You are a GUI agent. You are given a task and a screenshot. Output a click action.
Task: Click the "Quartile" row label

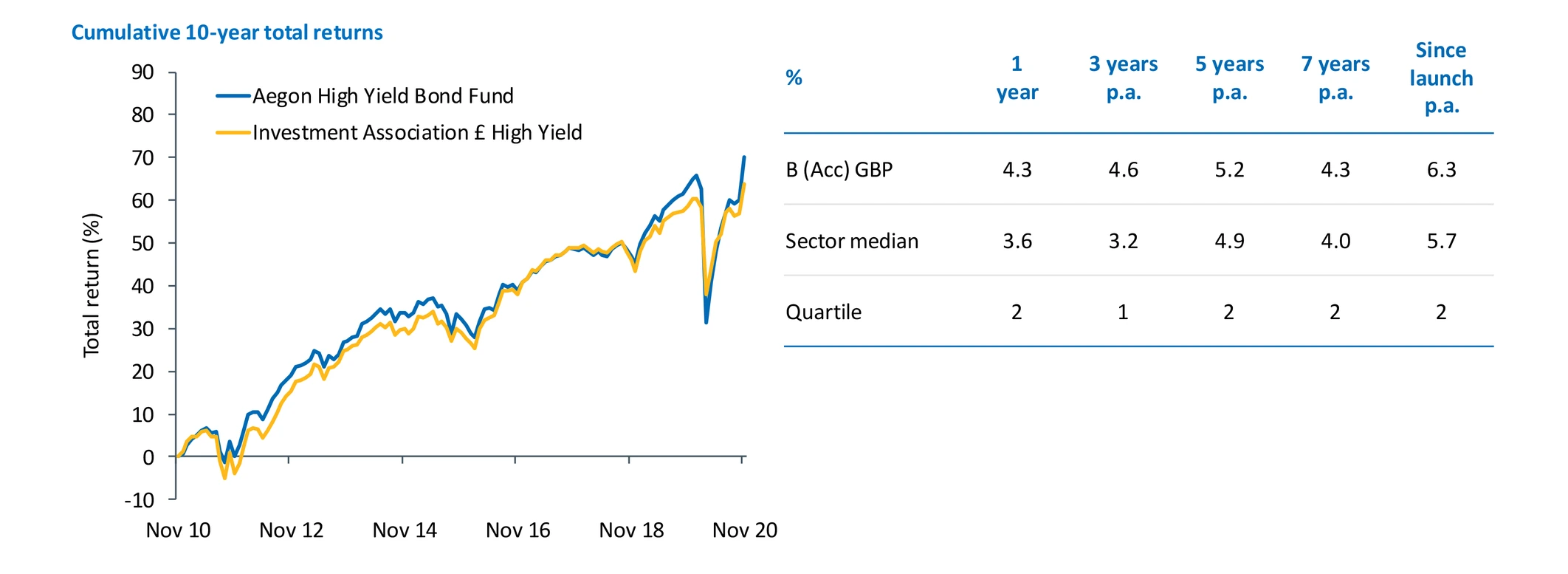tap(823, 312)
